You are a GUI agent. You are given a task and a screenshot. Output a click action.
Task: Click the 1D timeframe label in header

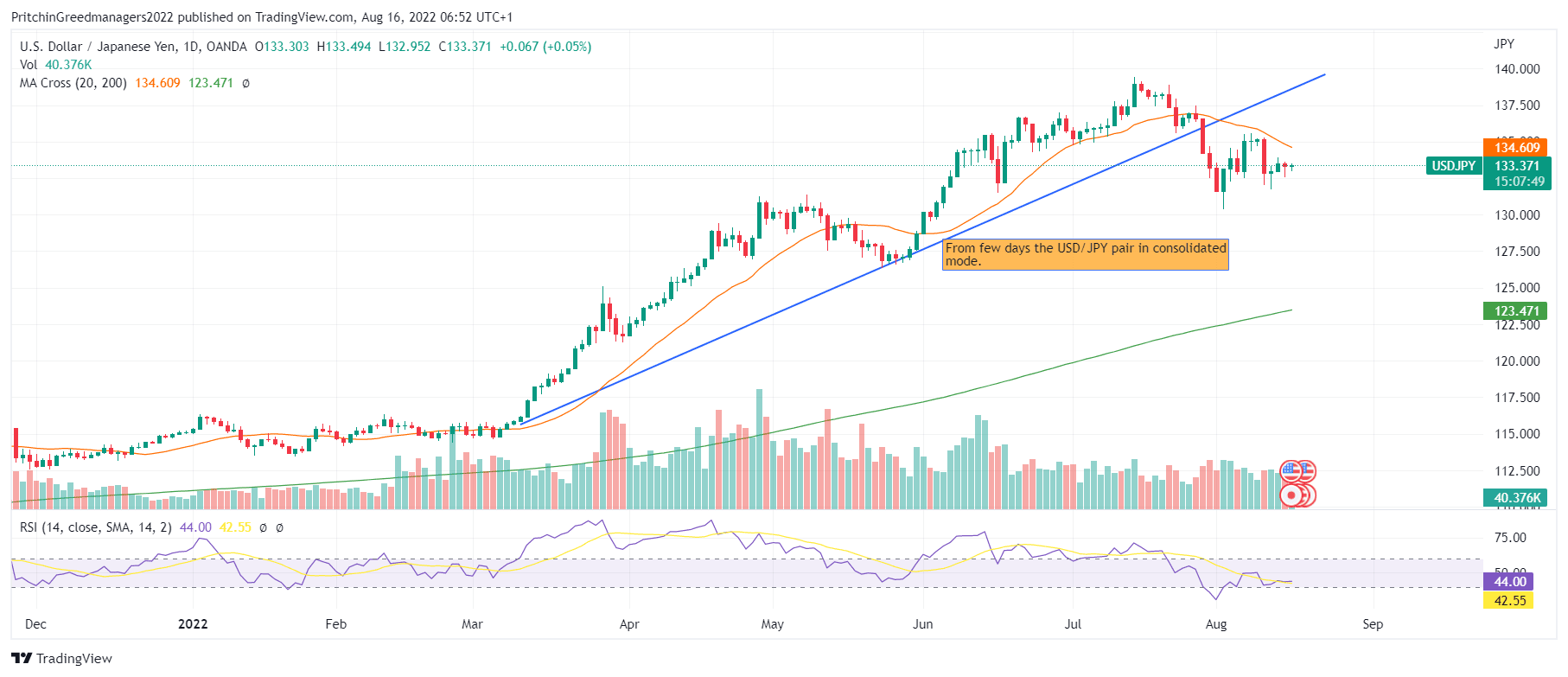click(x=191, y=47)
